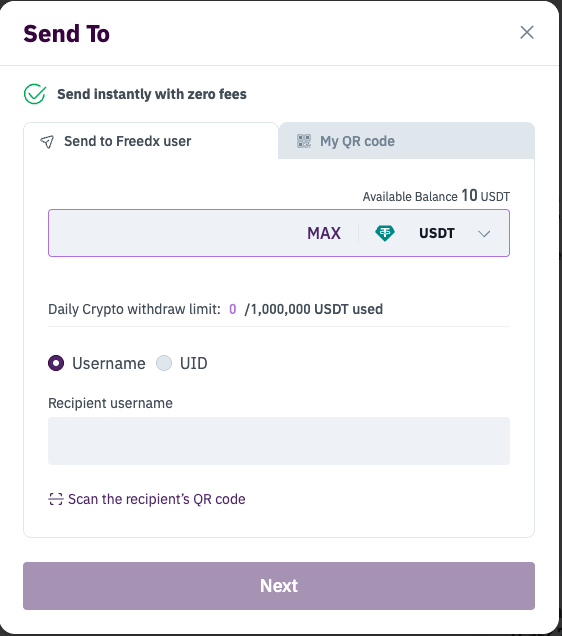Viewport: 562px width, 636px height.
Task: Click the green checkmark zero-fees icon
Action: coord(35,94)
